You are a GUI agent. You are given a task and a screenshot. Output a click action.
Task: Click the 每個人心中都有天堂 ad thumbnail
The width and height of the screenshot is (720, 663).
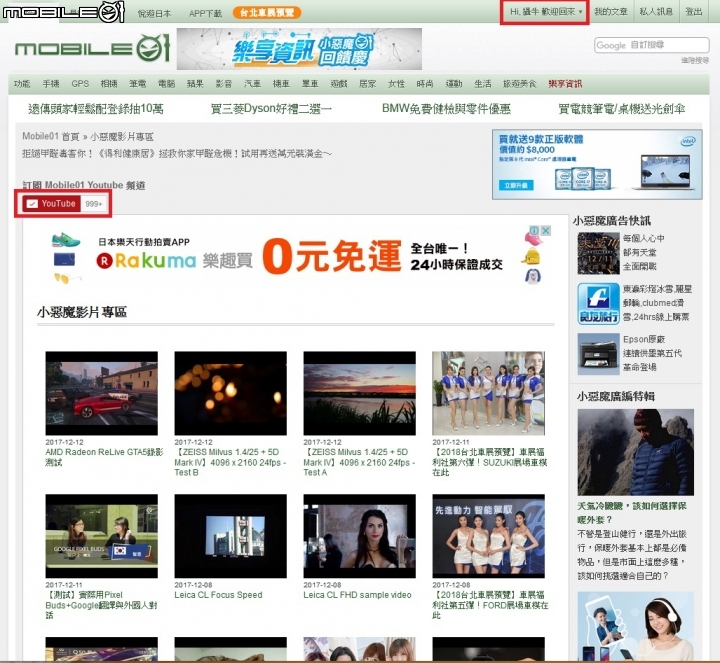598,253
